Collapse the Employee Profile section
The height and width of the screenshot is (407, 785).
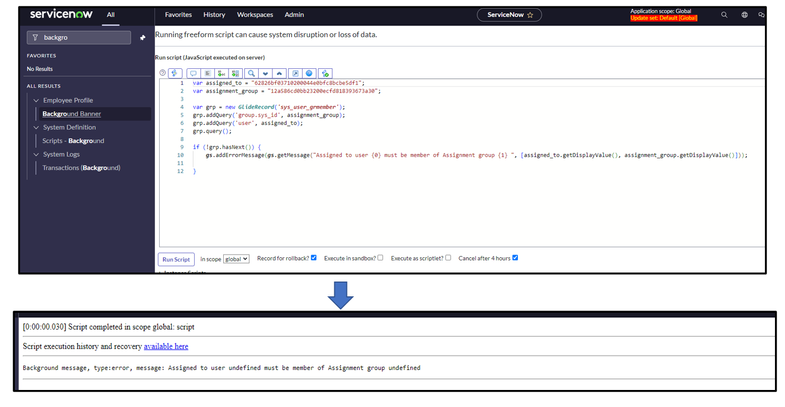click(x=36, y=101)
